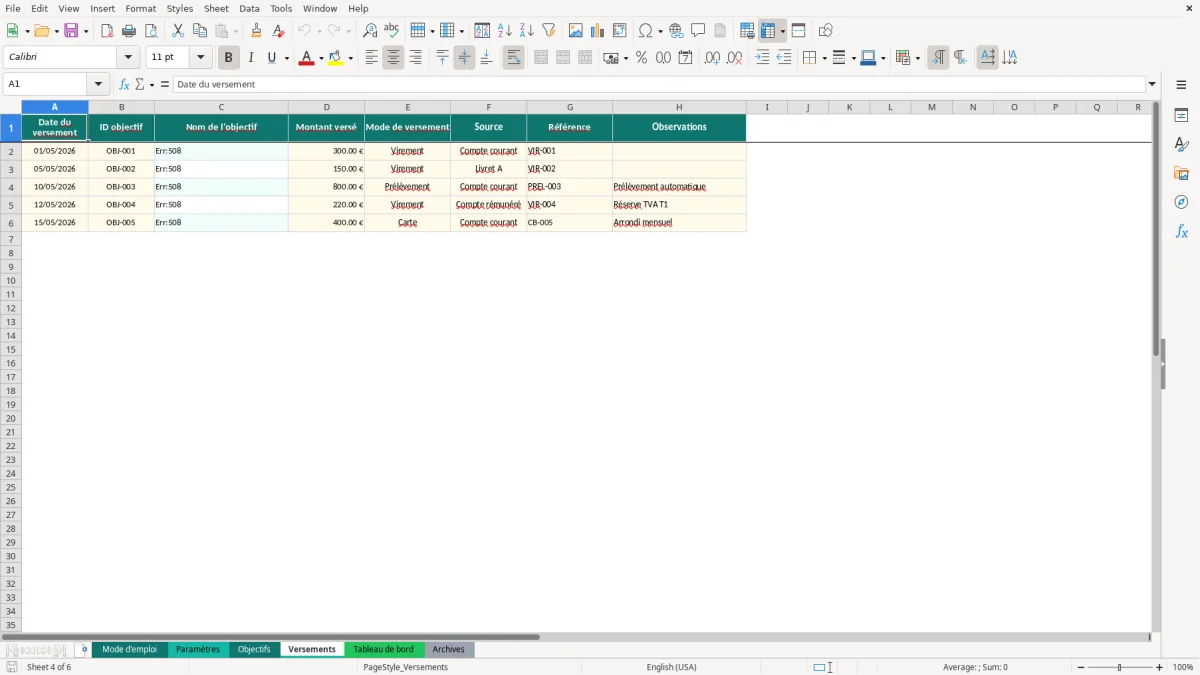Format the cell as percent
Viewport: 1200px width, 675px height.
[x=642, y=58]
